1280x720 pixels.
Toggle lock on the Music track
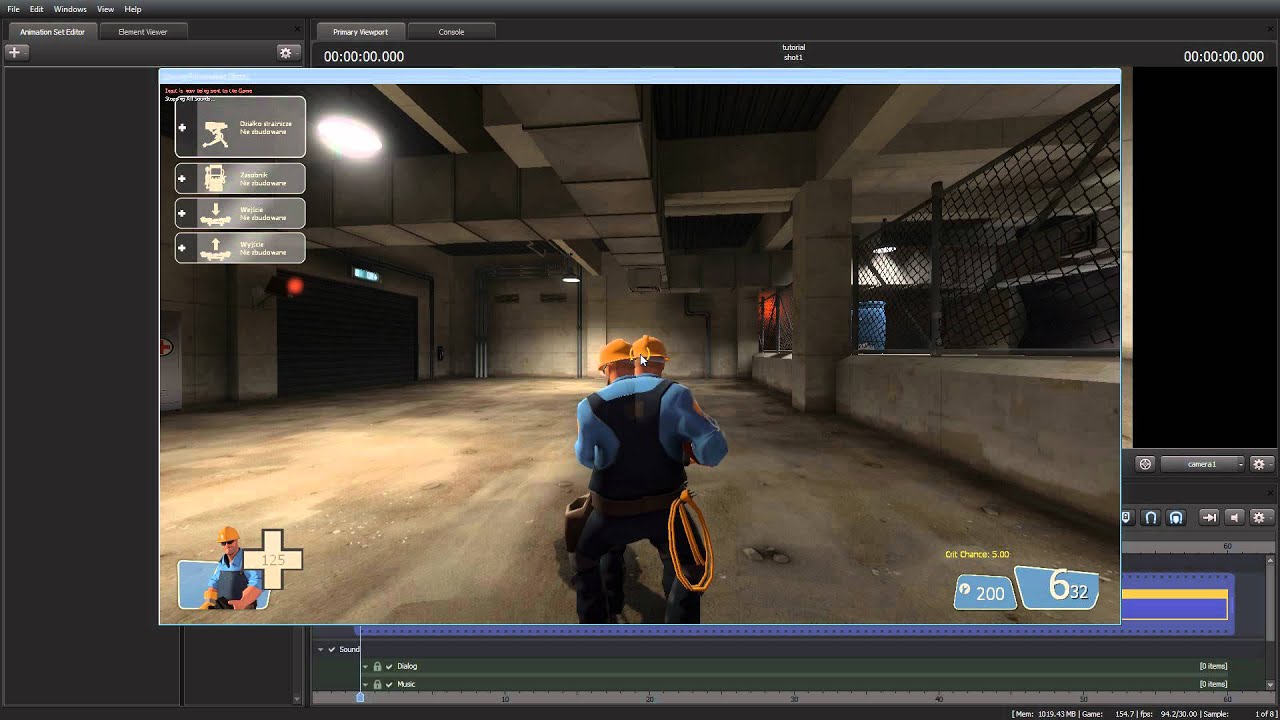tap(377, 684)
